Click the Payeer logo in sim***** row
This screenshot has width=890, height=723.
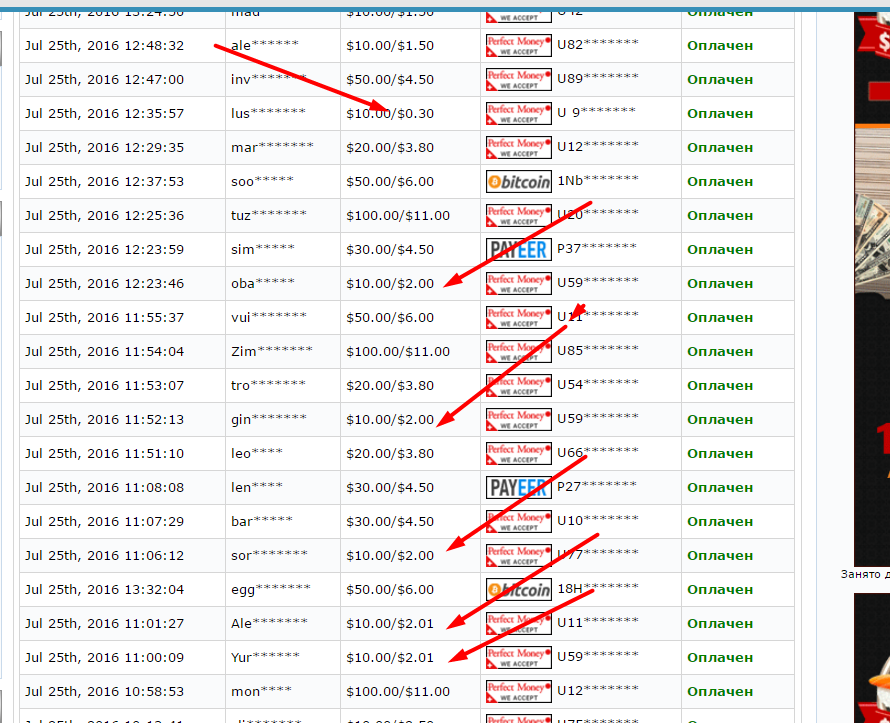(518, 249)
